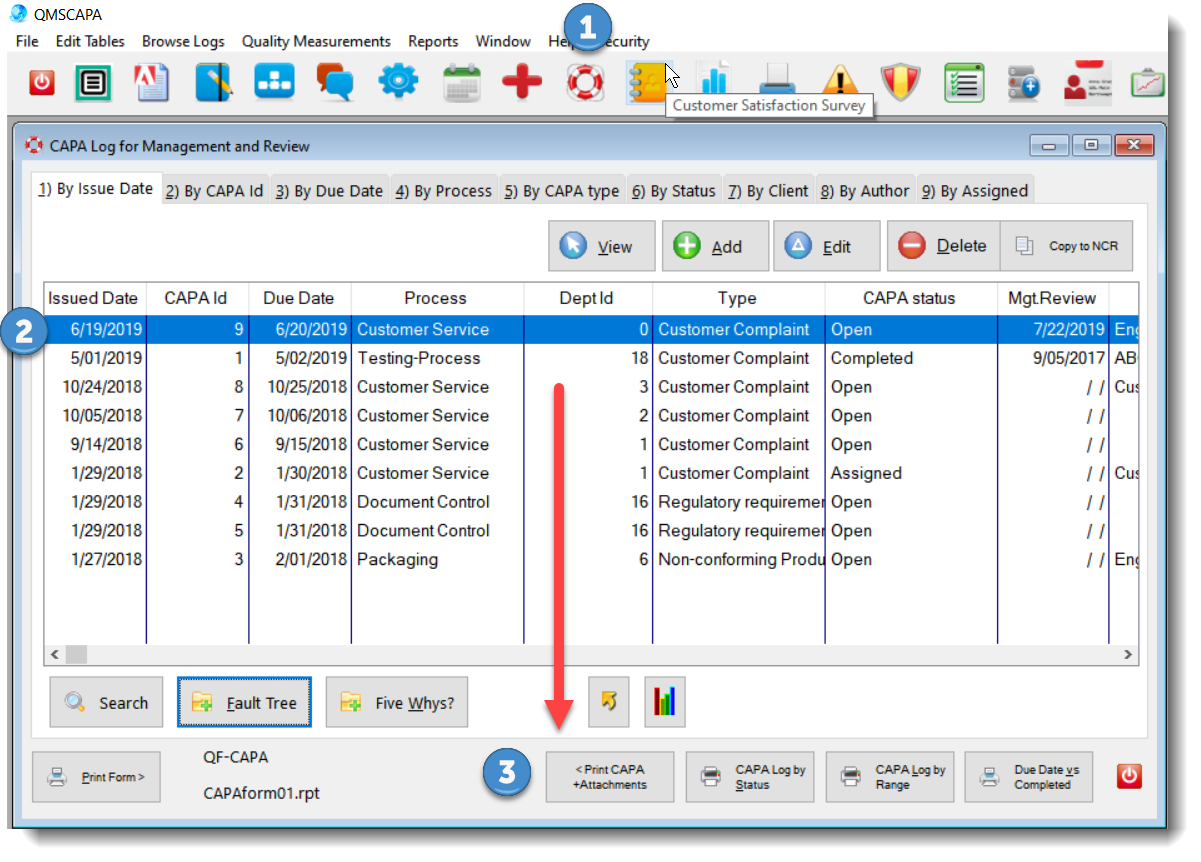Click the red plus cross toolbar icon
Image resolution: width=1201 pixels, height=862 pixels.
(x=522, y=83)
